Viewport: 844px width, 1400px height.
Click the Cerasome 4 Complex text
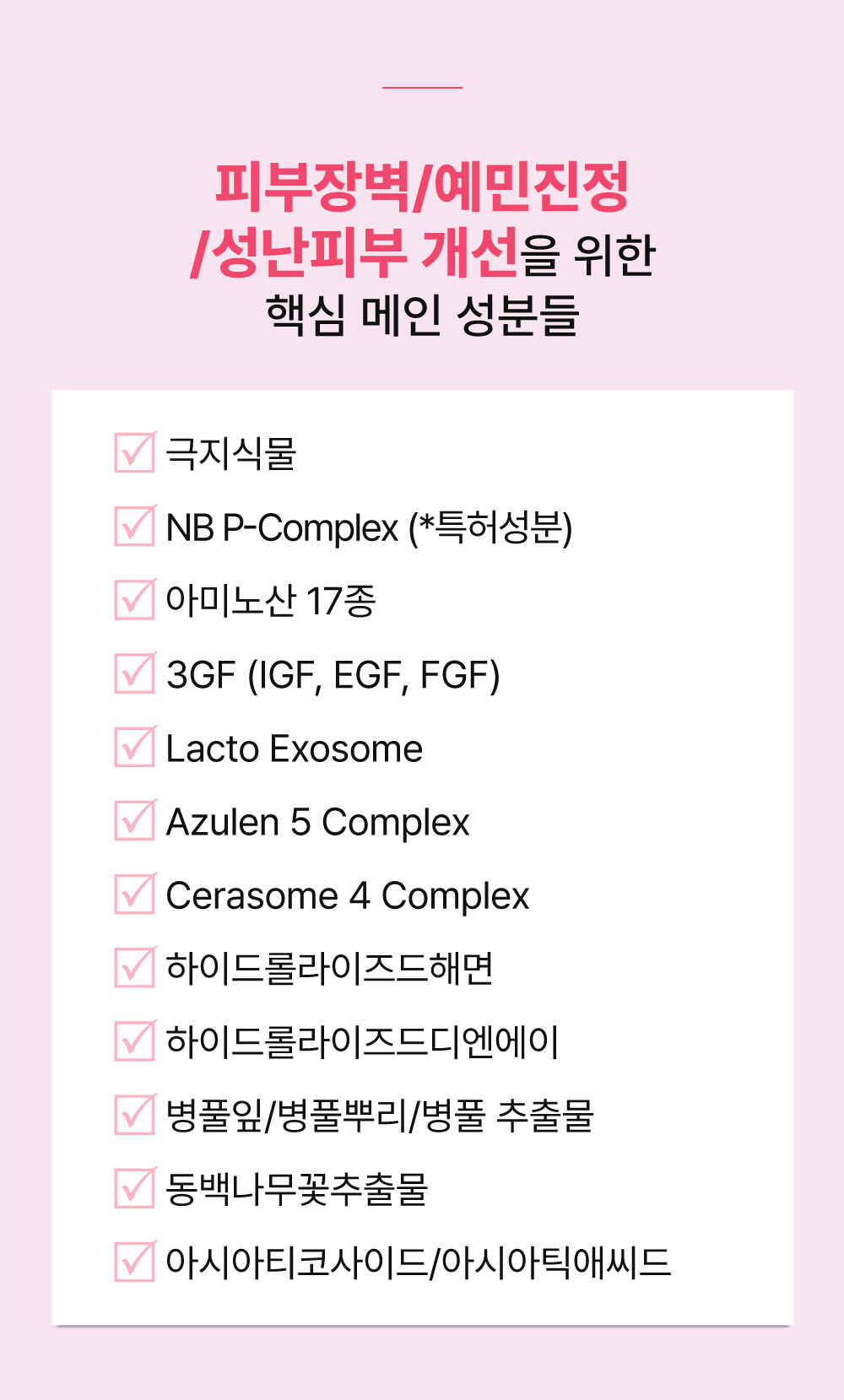point(348,896)
